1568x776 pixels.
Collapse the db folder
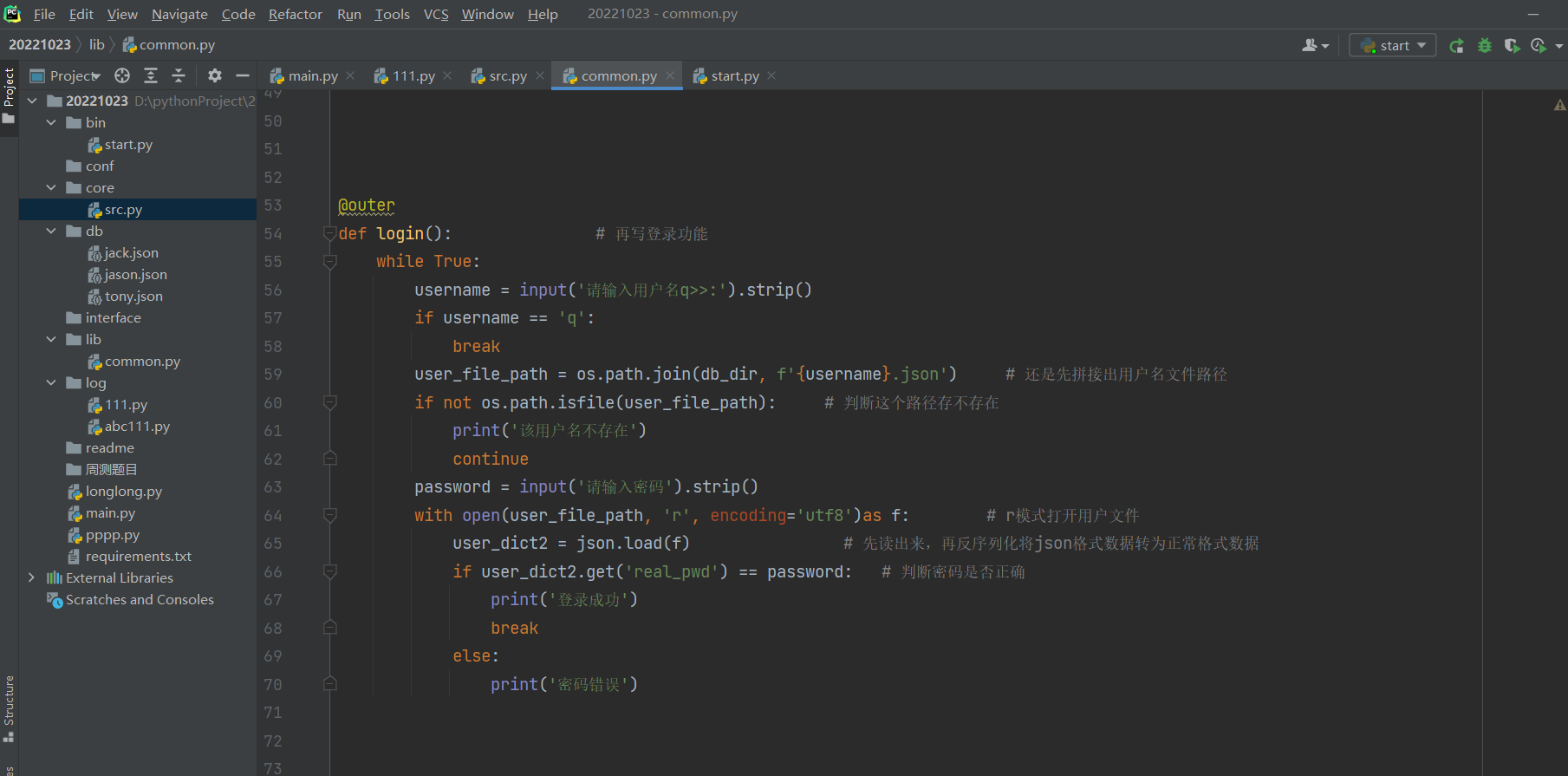[x=51, y=231]
